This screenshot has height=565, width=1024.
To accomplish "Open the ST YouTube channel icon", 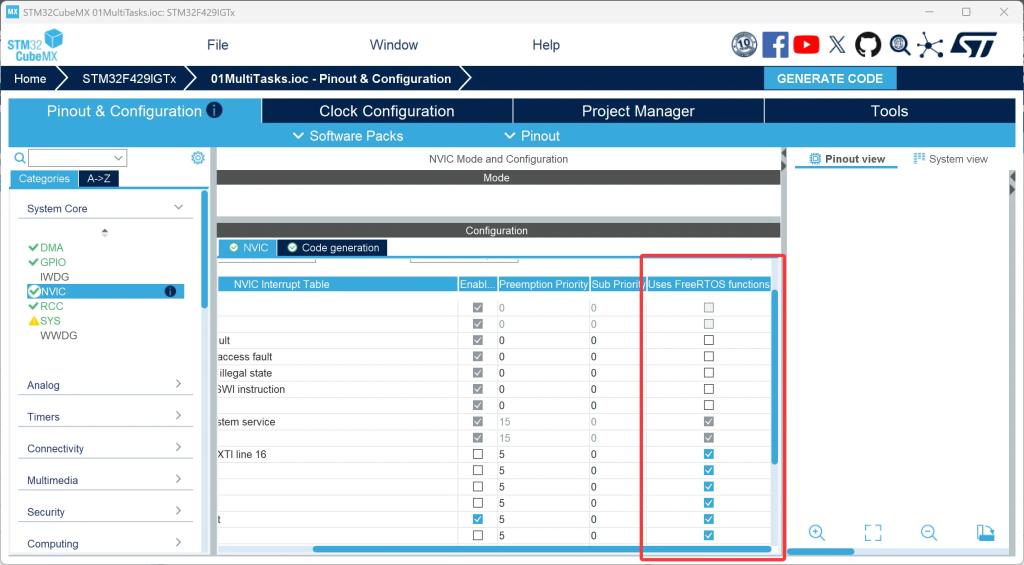I will tap(806, 44).
